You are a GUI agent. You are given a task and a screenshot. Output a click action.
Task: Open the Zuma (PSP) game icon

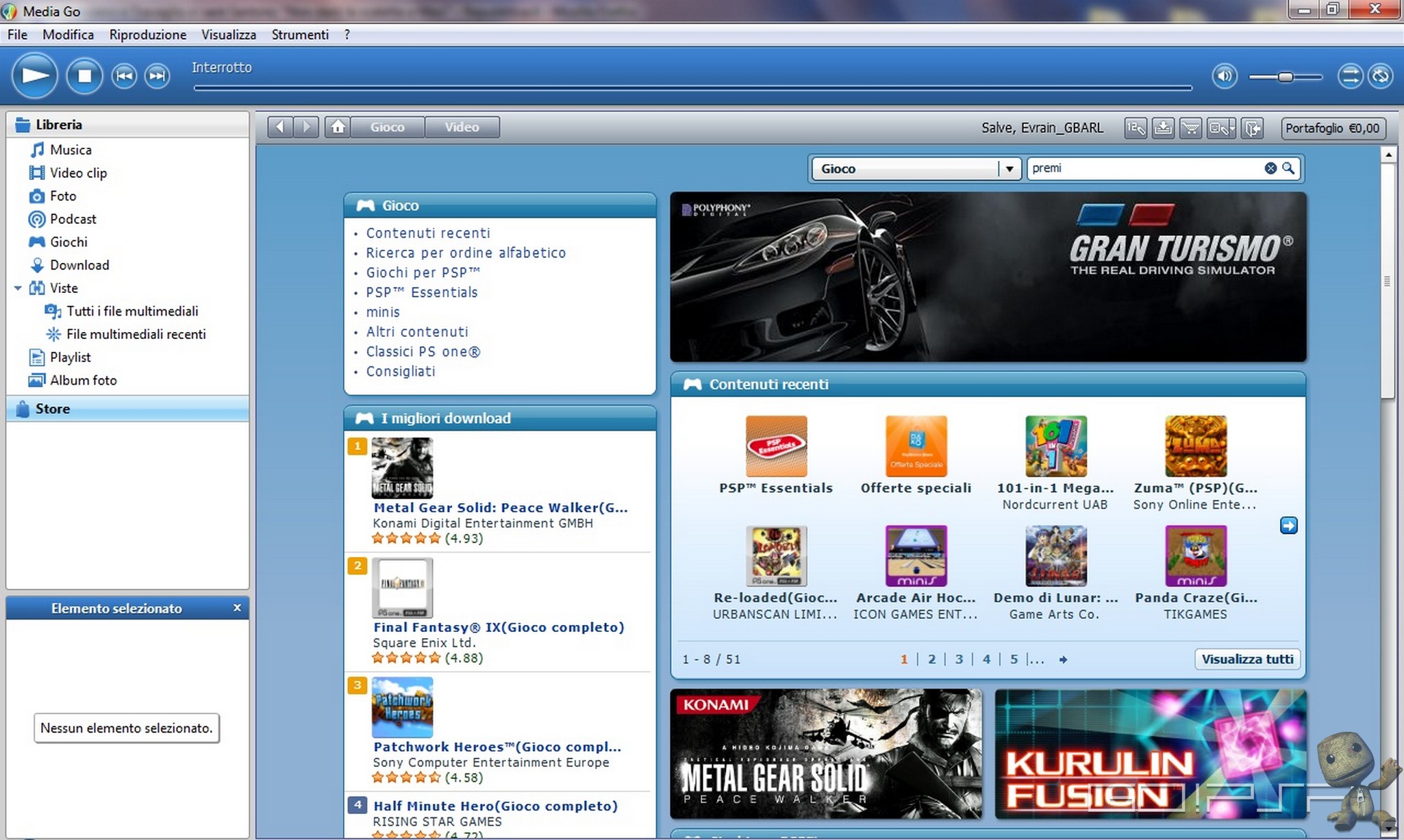[1195, 446]
